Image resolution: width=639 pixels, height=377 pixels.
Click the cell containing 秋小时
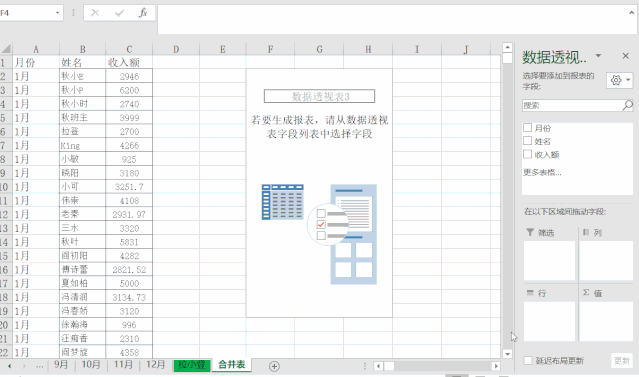coord(83,104)
